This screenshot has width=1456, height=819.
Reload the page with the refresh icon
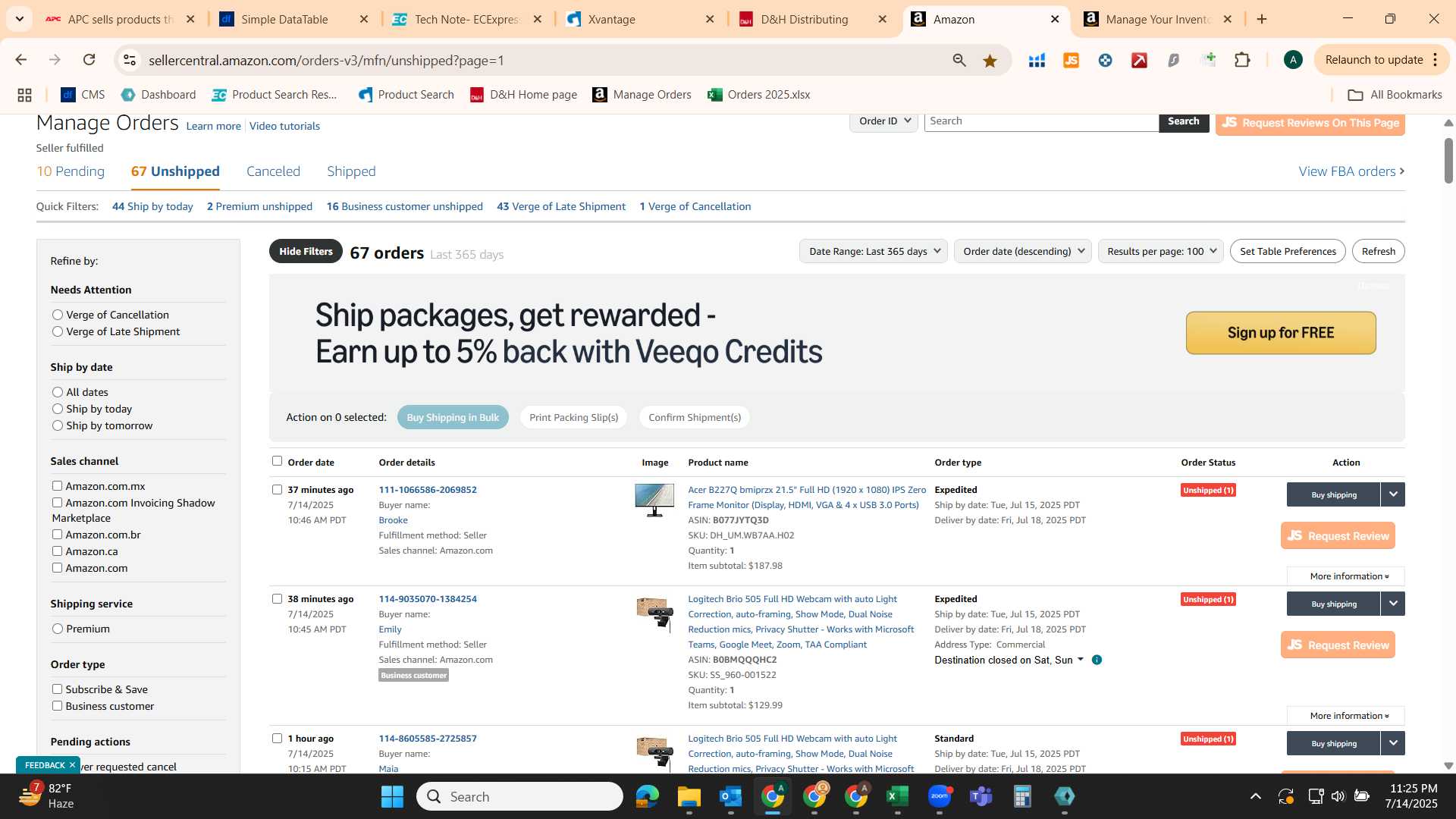pos(89,60)
